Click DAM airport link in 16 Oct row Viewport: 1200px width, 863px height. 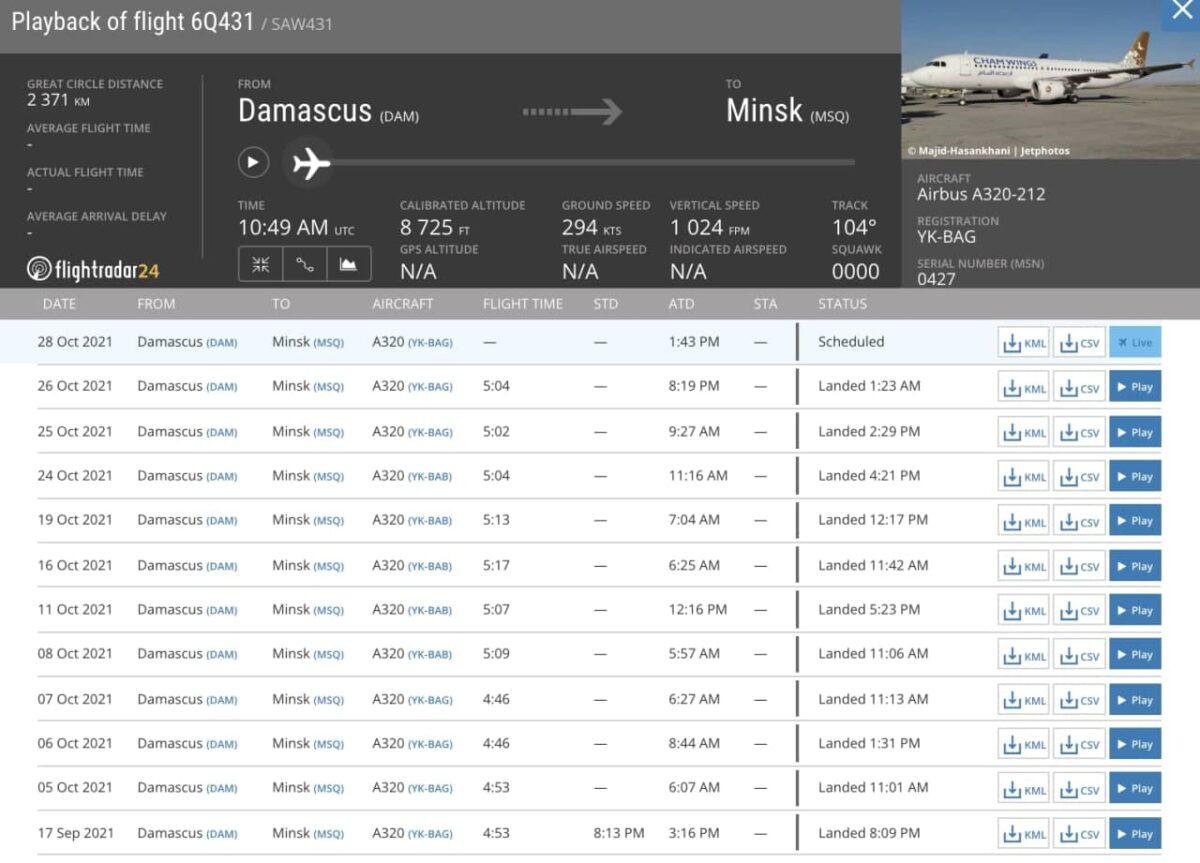221,566
